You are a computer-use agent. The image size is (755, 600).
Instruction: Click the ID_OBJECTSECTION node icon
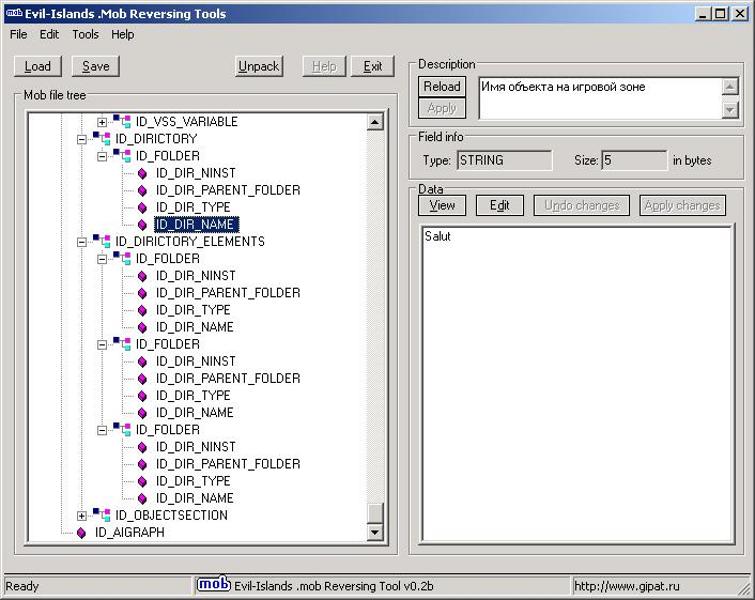pyautogui.click(x=102, y=516)
